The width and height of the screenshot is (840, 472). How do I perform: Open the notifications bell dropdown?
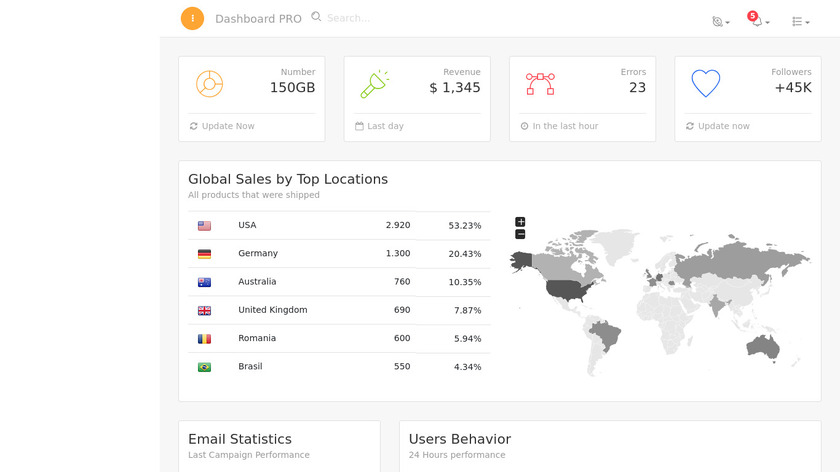(759, 21)
